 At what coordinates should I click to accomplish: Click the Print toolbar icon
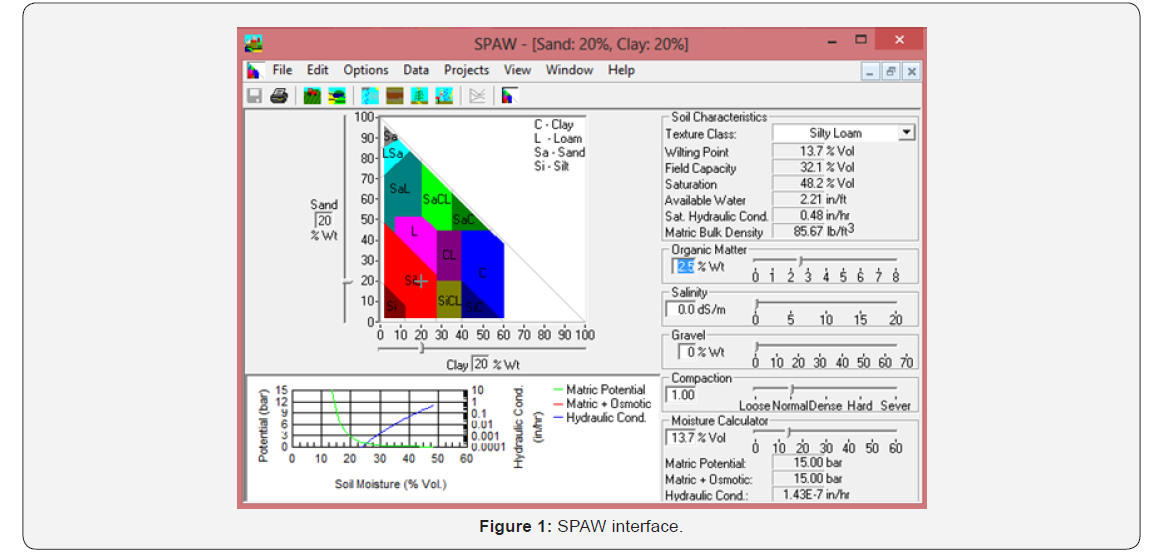(x=279, y=96)
